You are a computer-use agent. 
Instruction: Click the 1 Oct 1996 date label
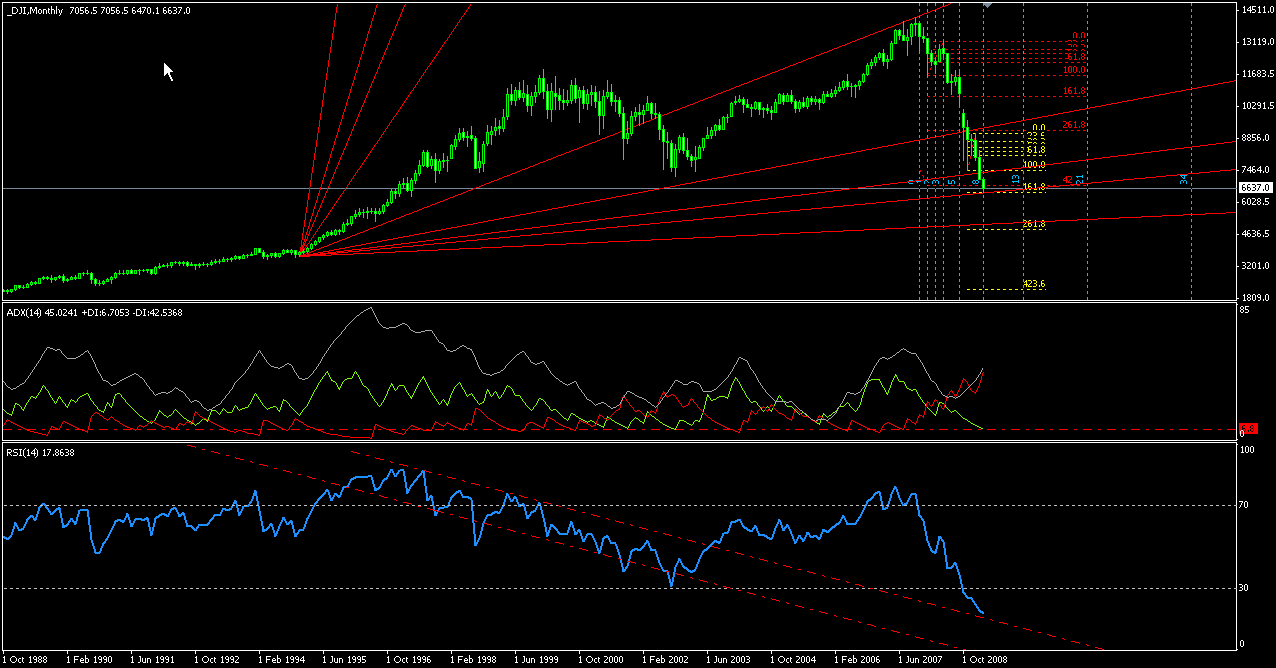pyautogui.click(x=409, y=660)
